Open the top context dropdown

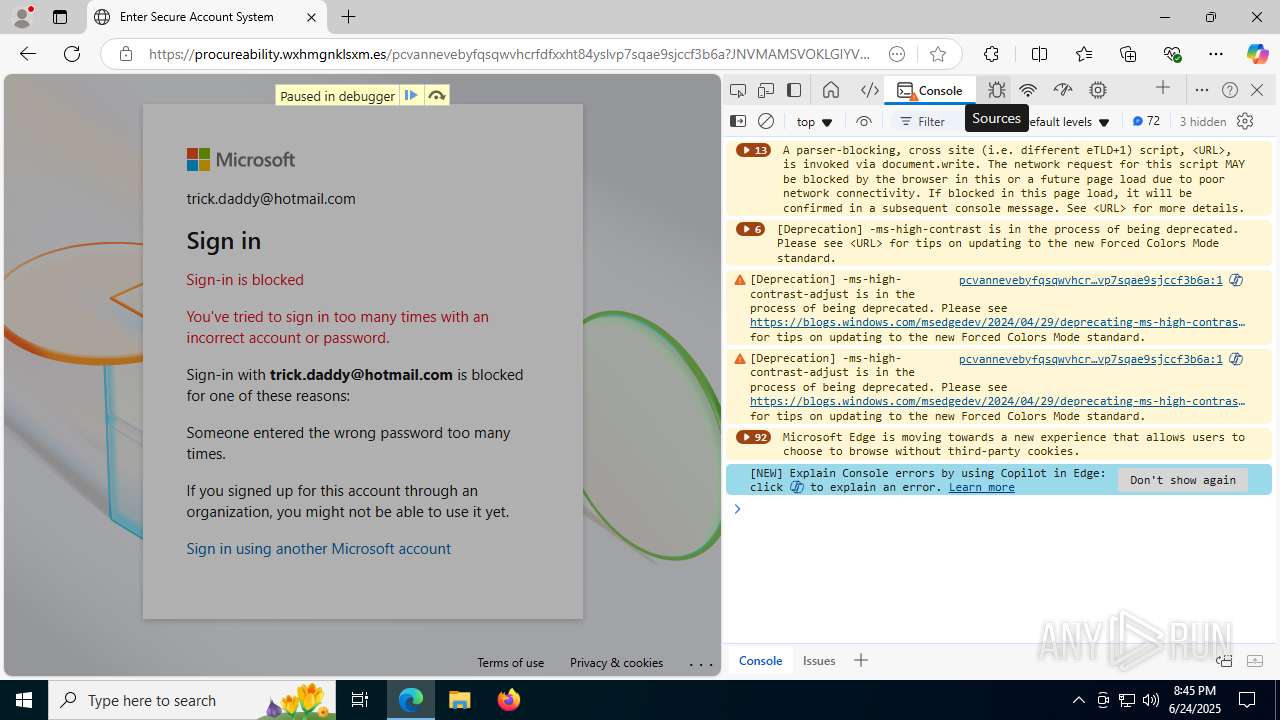(815, 122)
